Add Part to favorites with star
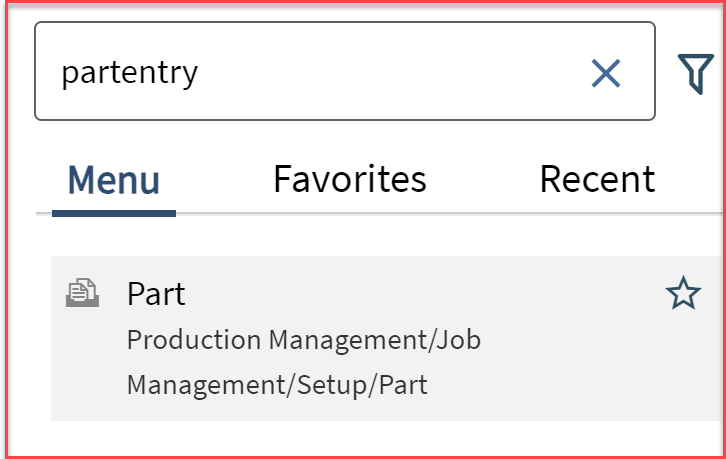The image size is (726, 459). [683, 293]
